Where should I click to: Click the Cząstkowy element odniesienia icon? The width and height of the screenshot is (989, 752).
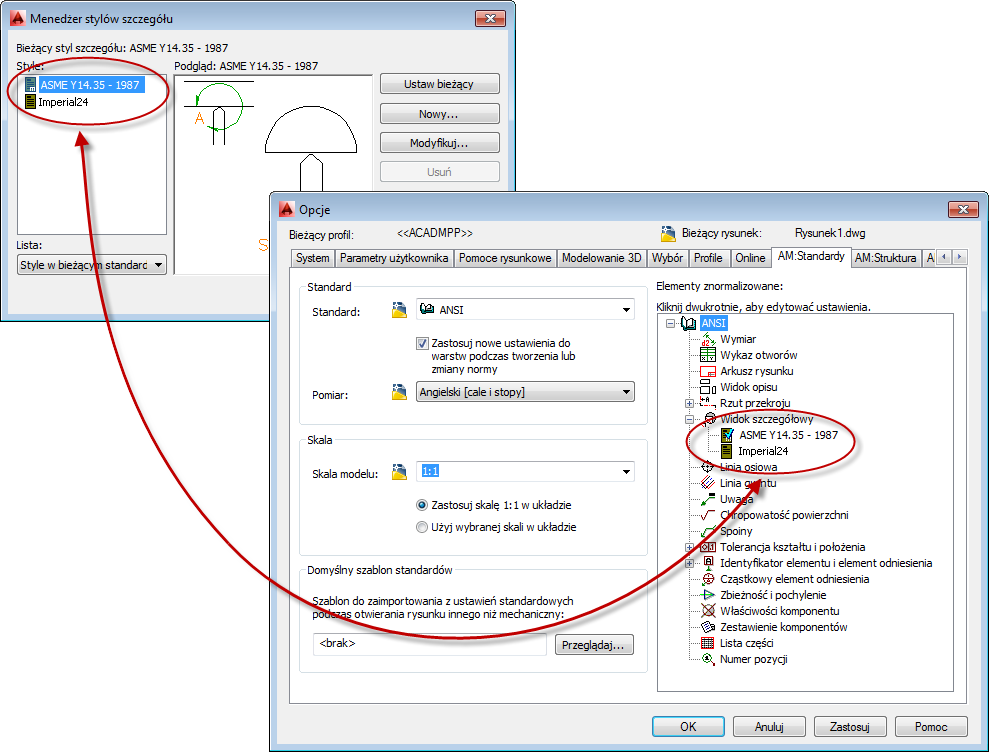click(x=708, y=579)
